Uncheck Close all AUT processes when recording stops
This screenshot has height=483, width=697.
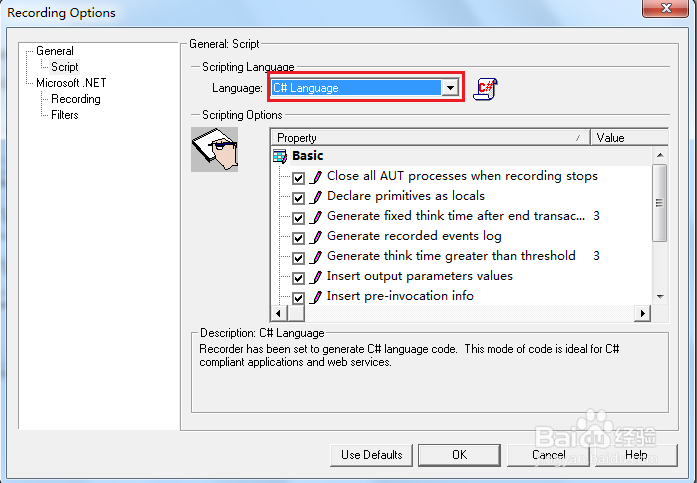tap(299, 177)
